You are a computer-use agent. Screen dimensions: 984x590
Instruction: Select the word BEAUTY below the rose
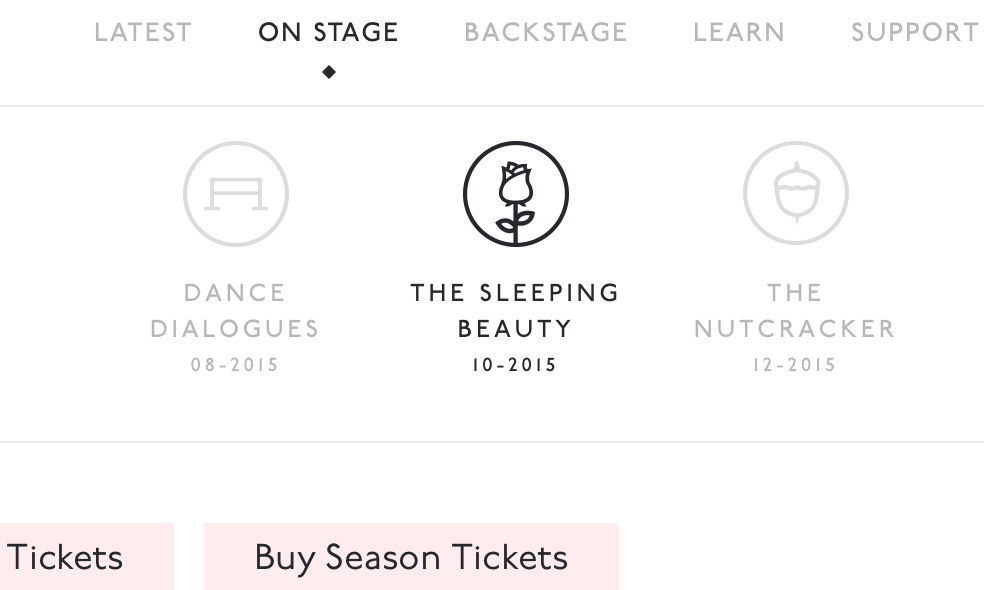click(x=515, y=329)
